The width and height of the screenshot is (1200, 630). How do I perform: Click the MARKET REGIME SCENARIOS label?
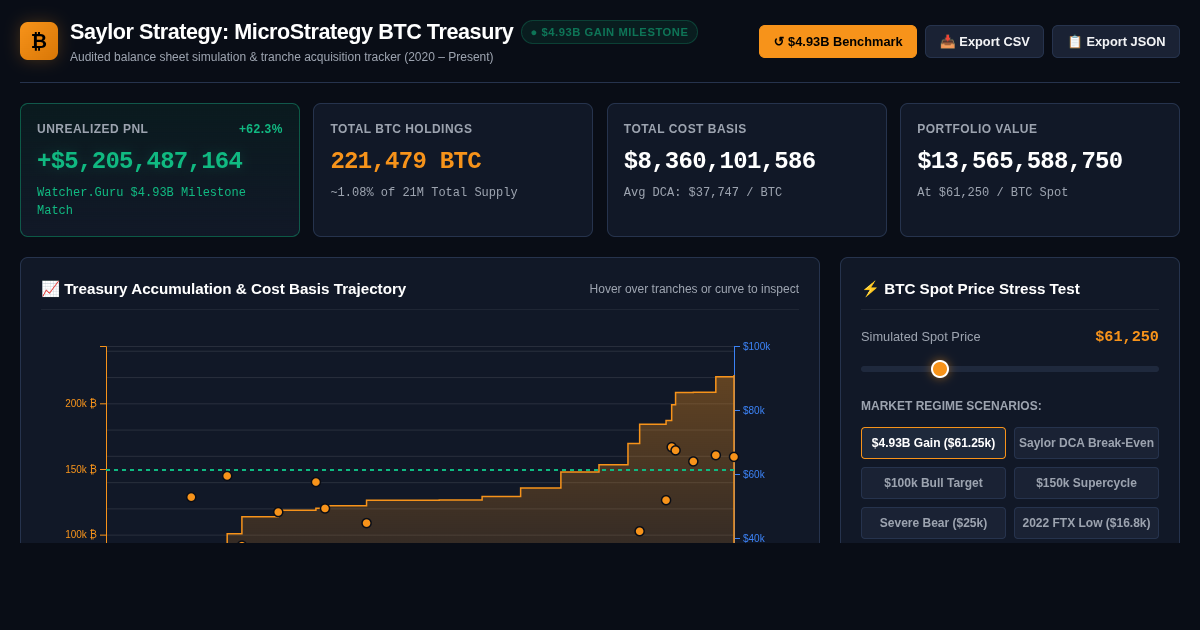[951, 406]
